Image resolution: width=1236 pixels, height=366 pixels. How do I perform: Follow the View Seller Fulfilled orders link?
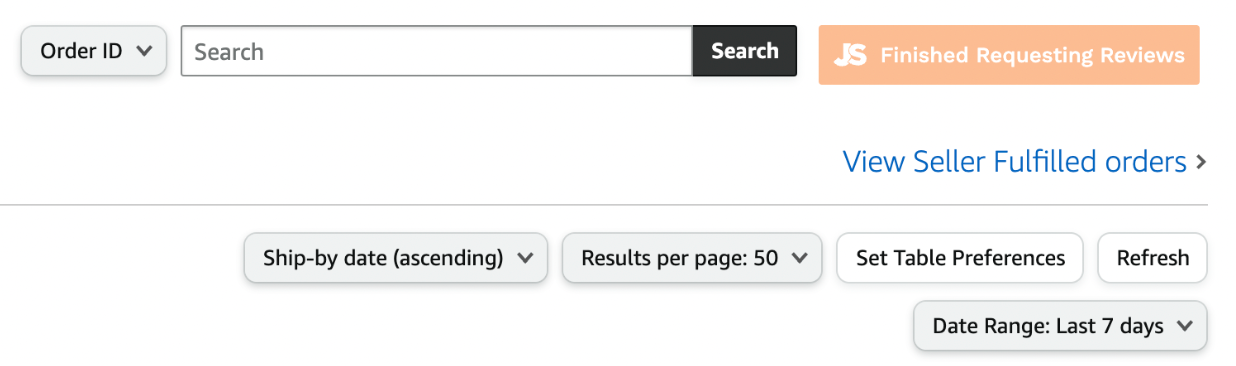(1015, 162)
